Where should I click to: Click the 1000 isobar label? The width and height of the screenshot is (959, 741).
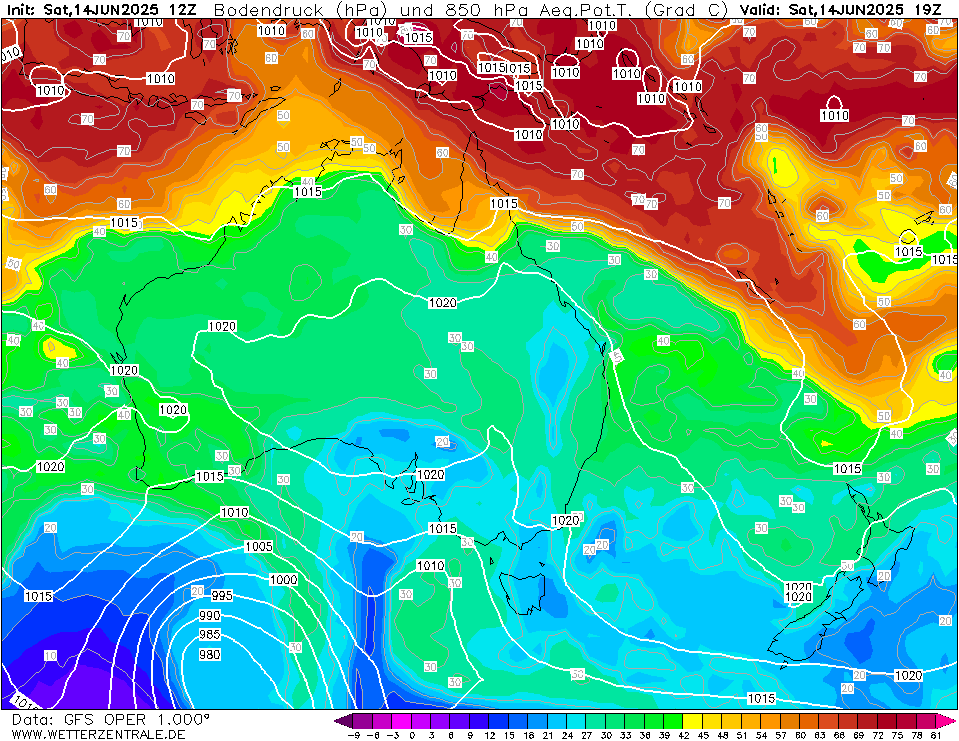(284, 580)
